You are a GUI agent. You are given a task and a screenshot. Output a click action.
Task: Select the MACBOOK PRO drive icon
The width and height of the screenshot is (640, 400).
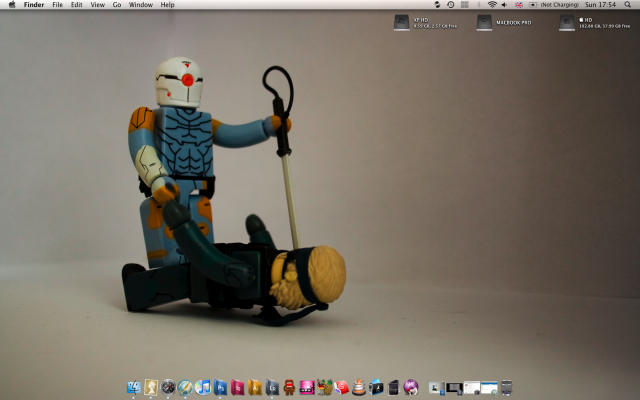pos(484,22)
